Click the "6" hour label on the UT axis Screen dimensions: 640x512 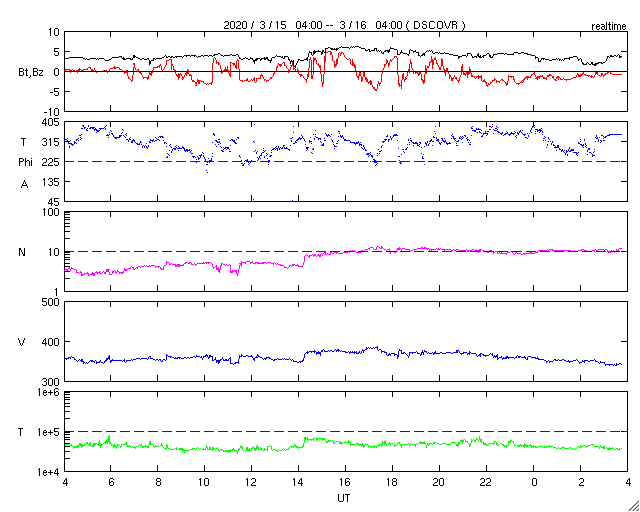point(111,482)
